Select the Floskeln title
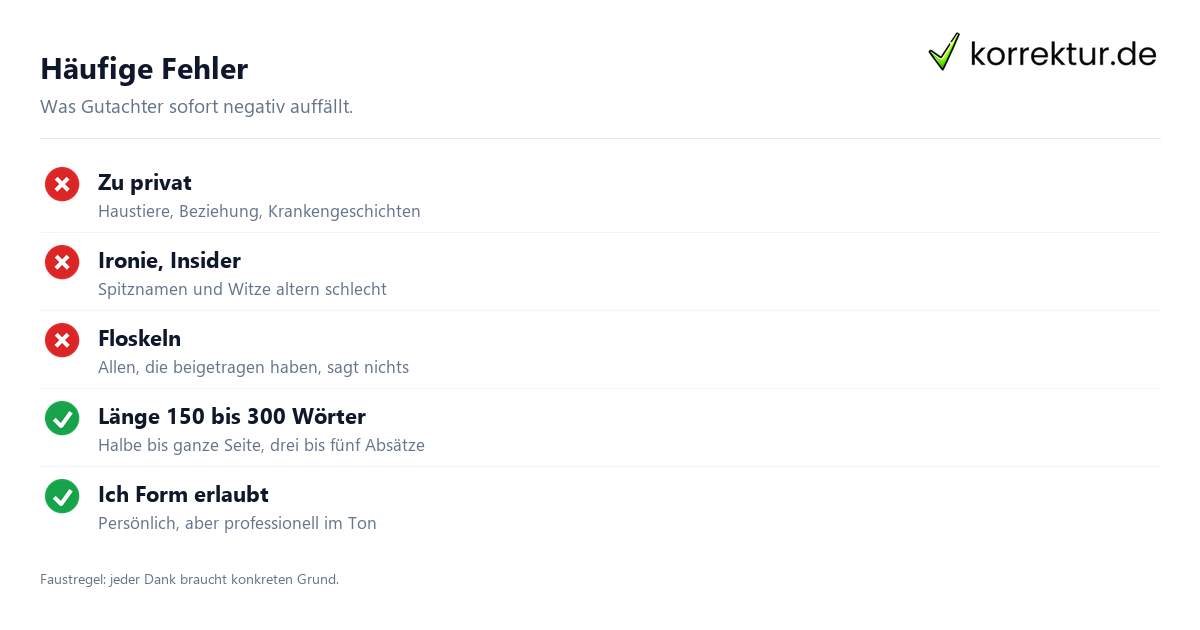Viewport: 1200px width, 630px height. [139, 338]
